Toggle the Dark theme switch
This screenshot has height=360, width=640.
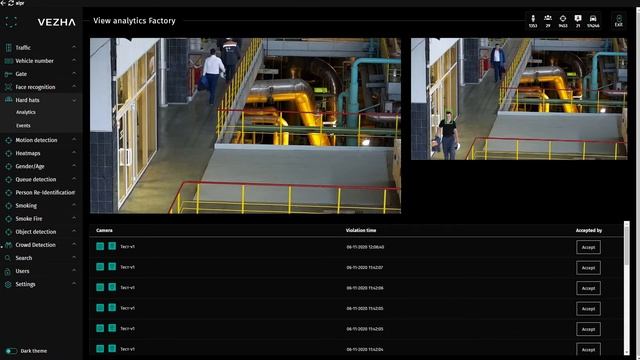[11, 351]
